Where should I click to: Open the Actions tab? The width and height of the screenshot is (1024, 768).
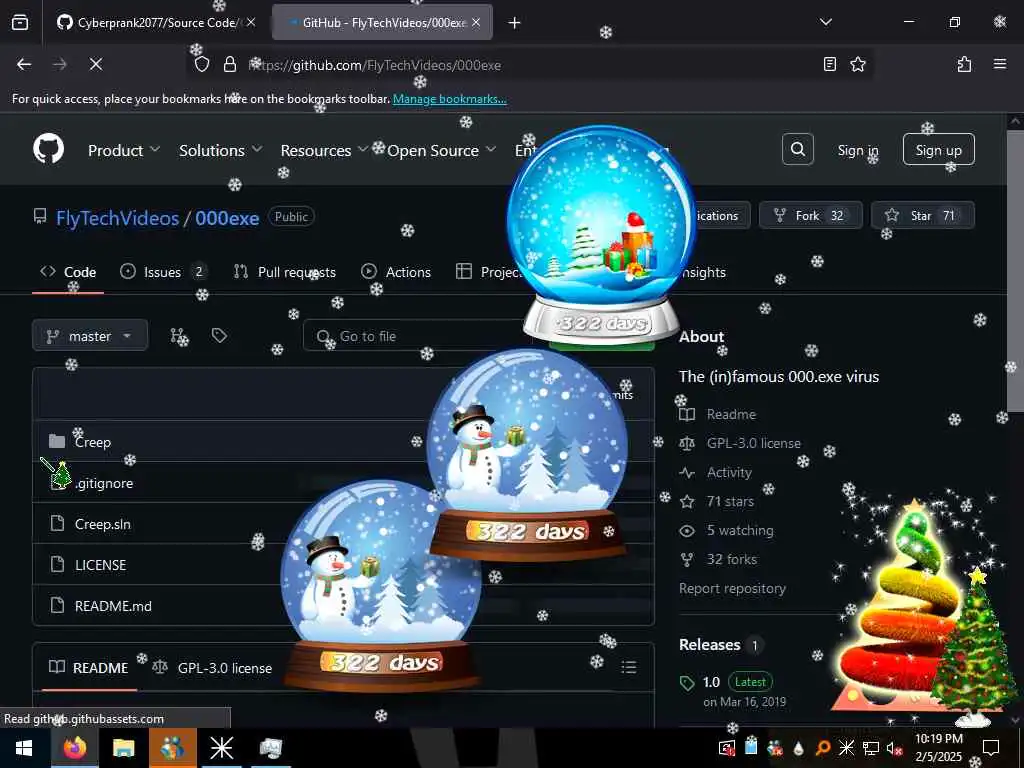point(396,272)
